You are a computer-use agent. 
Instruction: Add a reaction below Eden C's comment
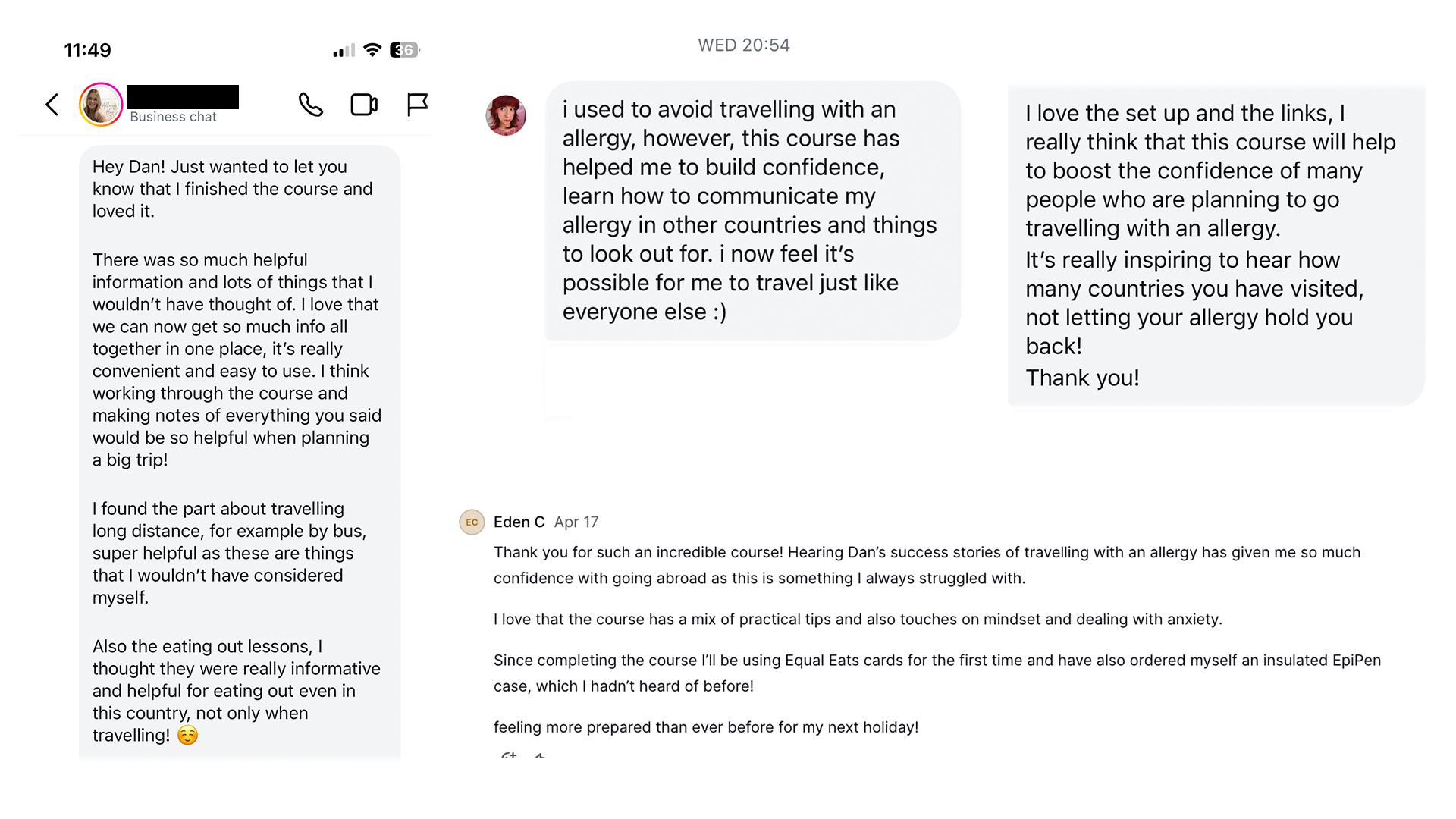coord(509,756)
